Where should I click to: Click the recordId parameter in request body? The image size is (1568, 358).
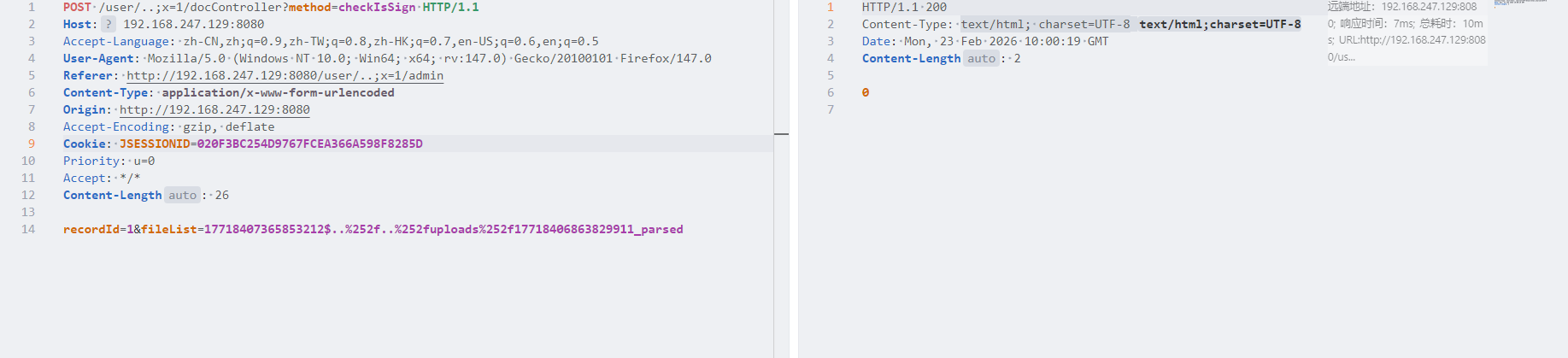91,229
